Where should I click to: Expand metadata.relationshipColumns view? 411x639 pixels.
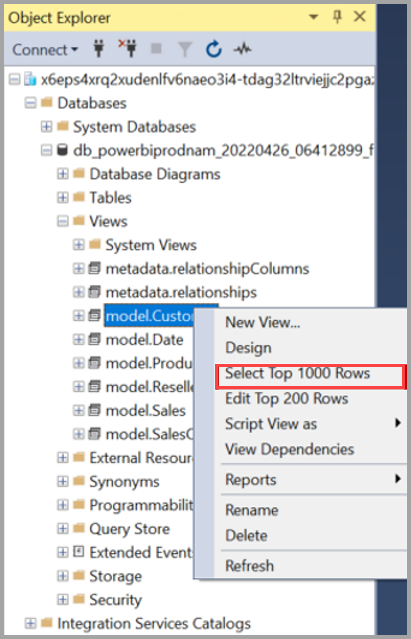click(x=79, y=269)
